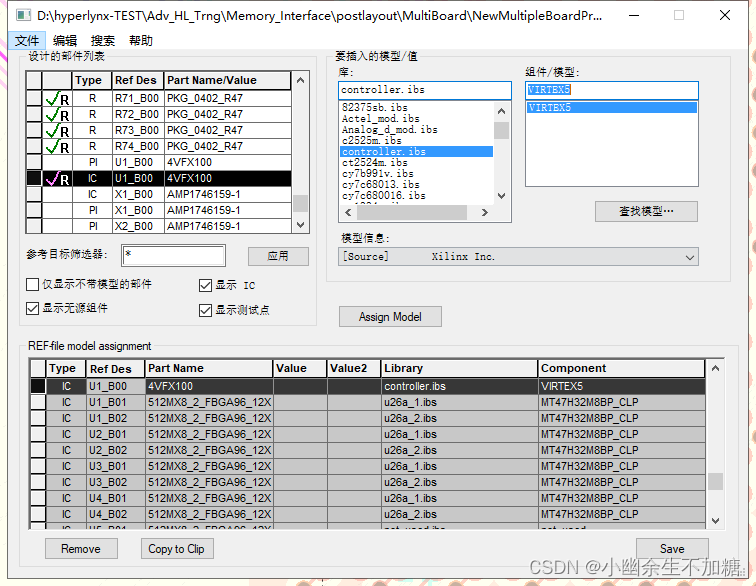Screen dimensions: 756x586
Task: Click Type header in parts list
Action: tap(92, 81)
